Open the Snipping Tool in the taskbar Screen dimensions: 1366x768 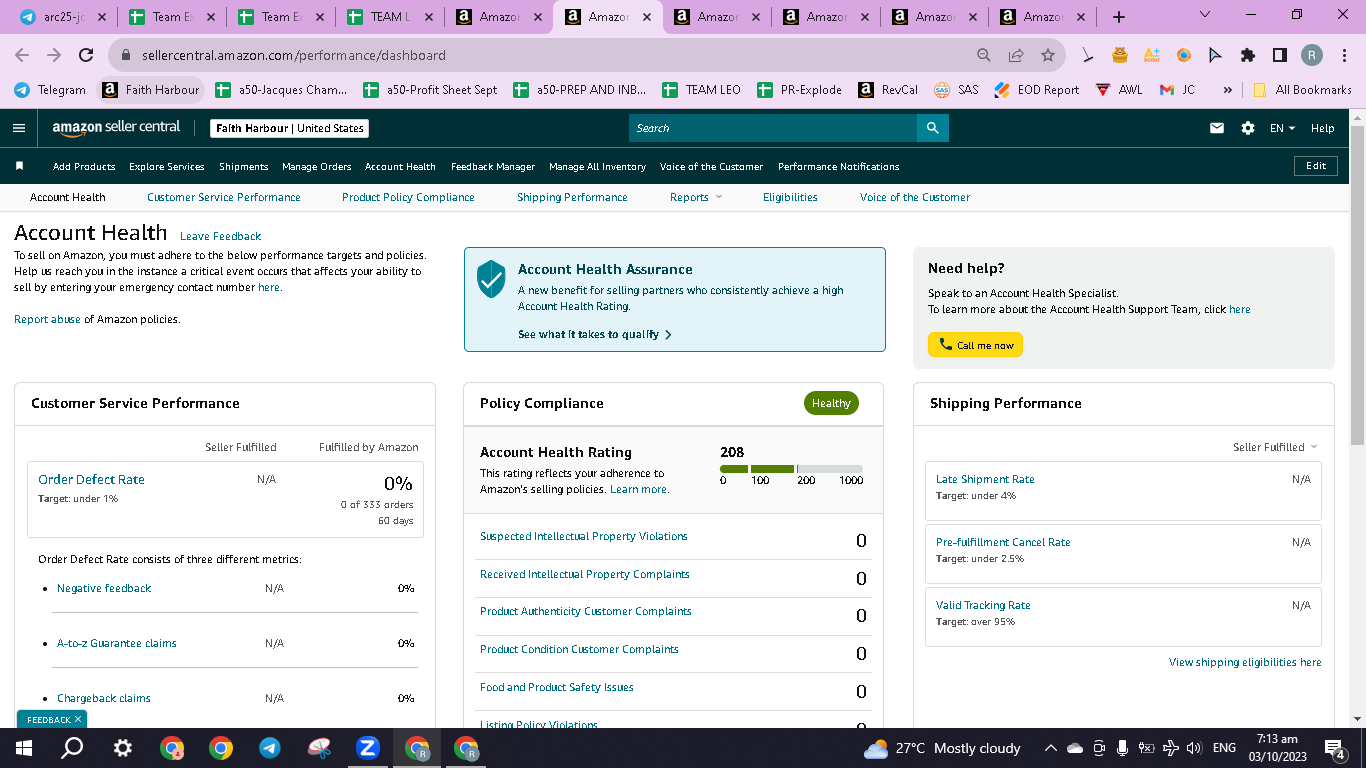pos(319,748)
